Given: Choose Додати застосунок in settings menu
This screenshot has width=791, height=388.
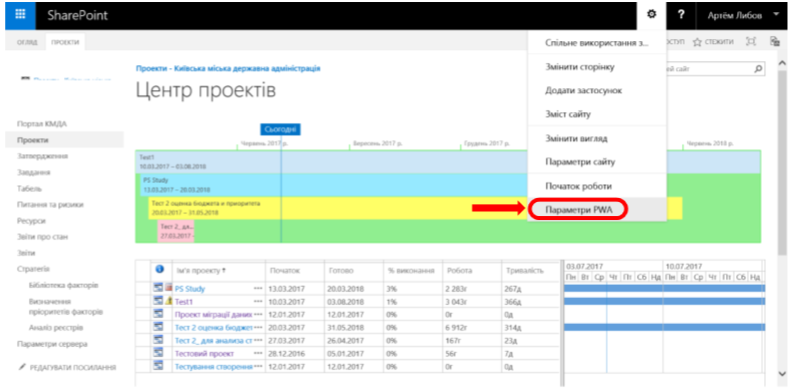Looking at the screenshot, I should click(597, 90).
